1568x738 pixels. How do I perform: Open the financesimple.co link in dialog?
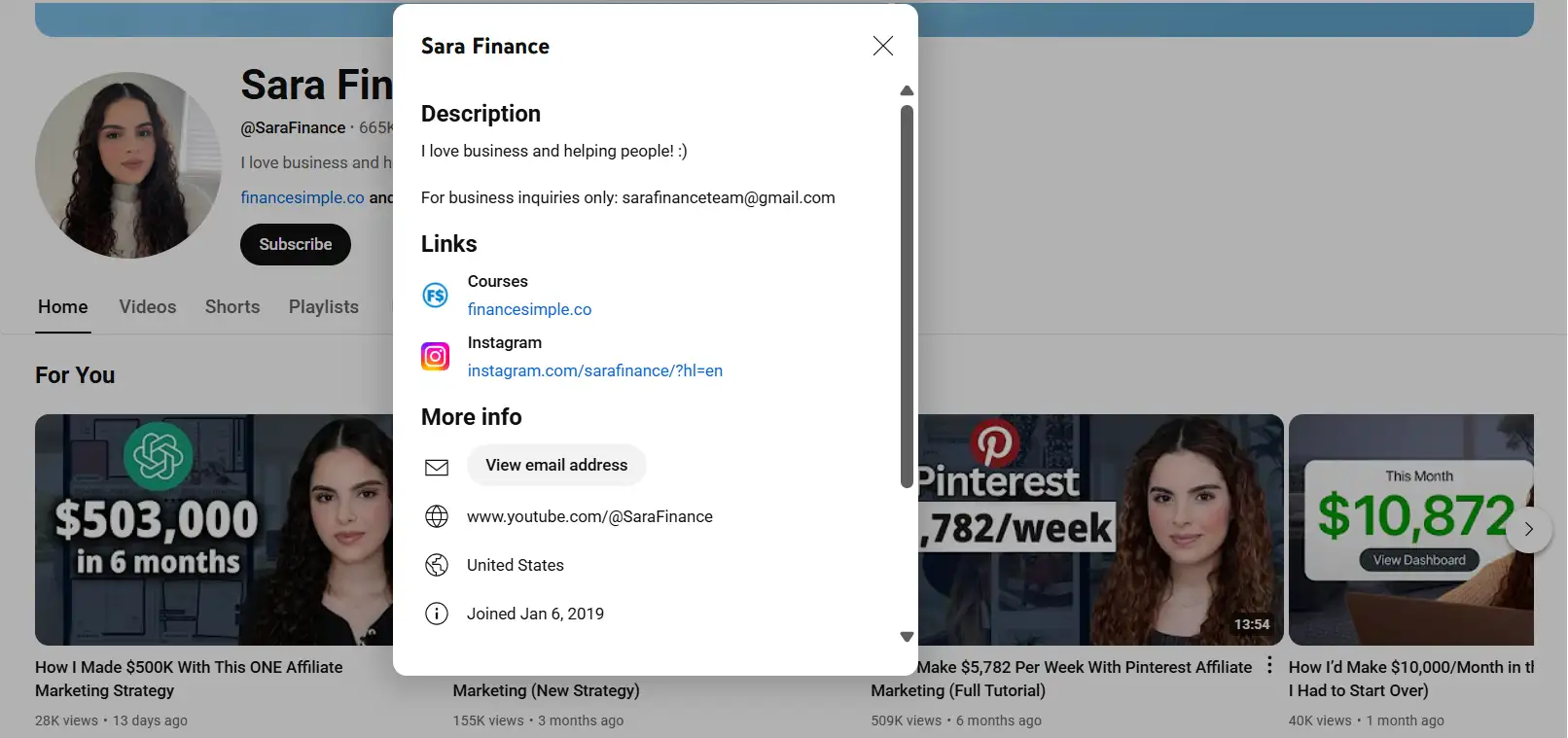tap(529, 309)
